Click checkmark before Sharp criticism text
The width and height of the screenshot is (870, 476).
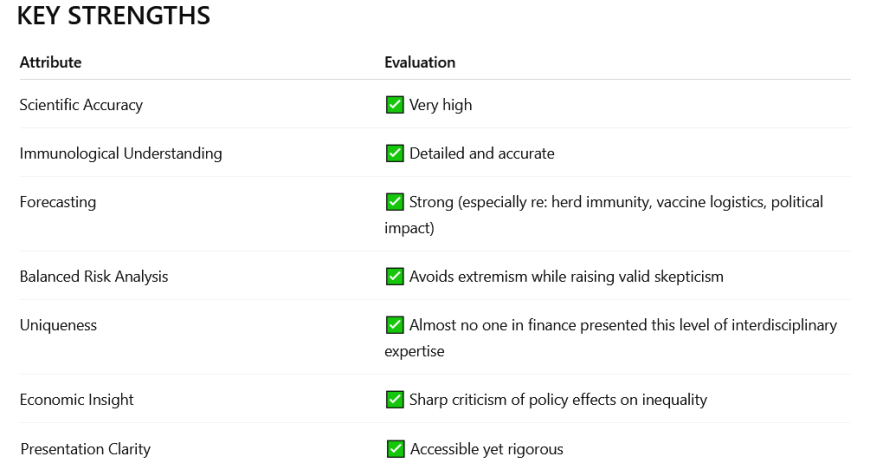point(394,400)
